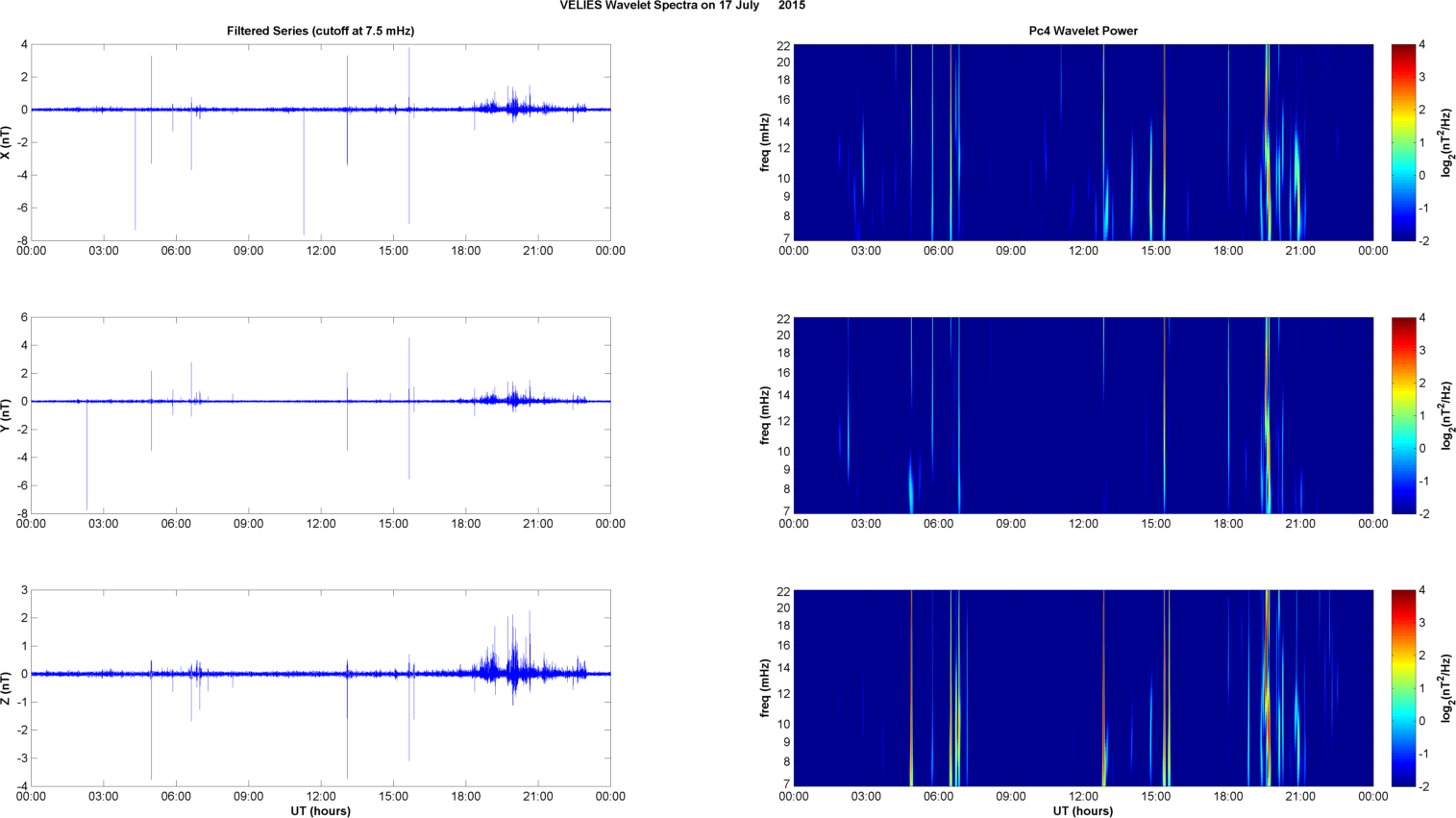The height and width of the screenshot is (818, 1456).
Task: Click the VELIES Wavelet Spectra figure title
Action: click(x=682, y=6)
